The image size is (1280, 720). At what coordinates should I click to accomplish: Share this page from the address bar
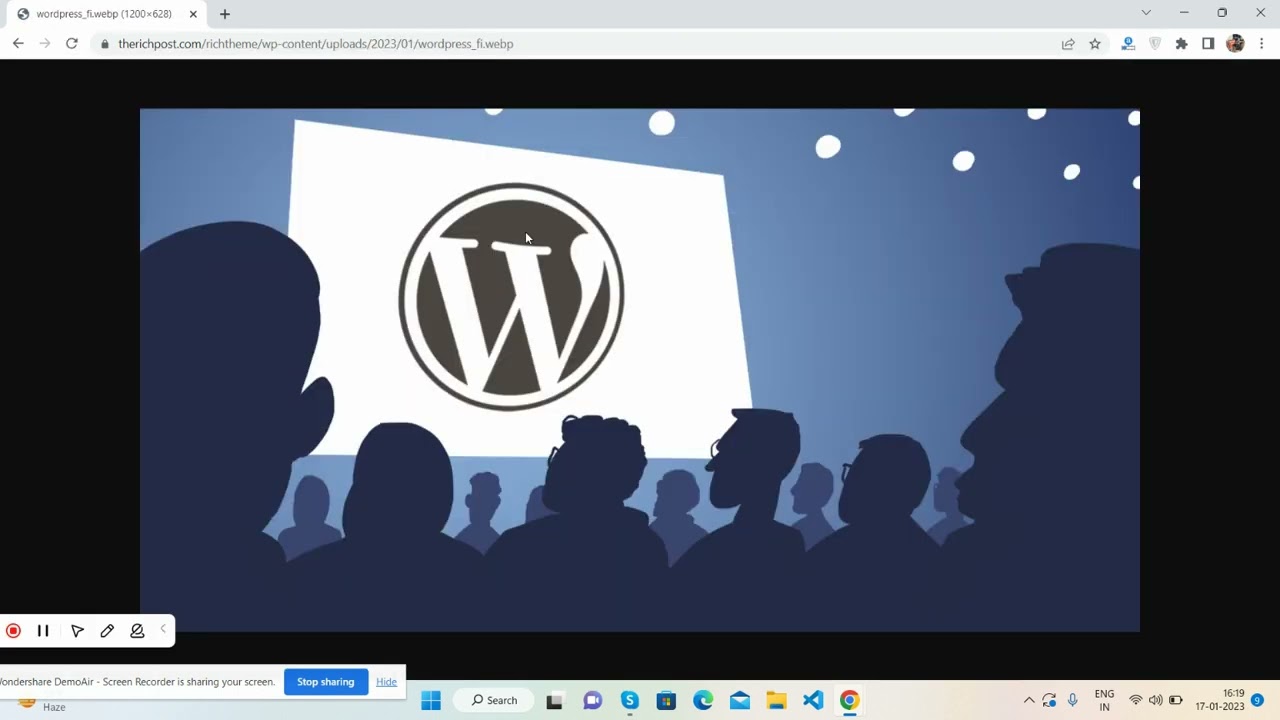(x=1068, y=44)
